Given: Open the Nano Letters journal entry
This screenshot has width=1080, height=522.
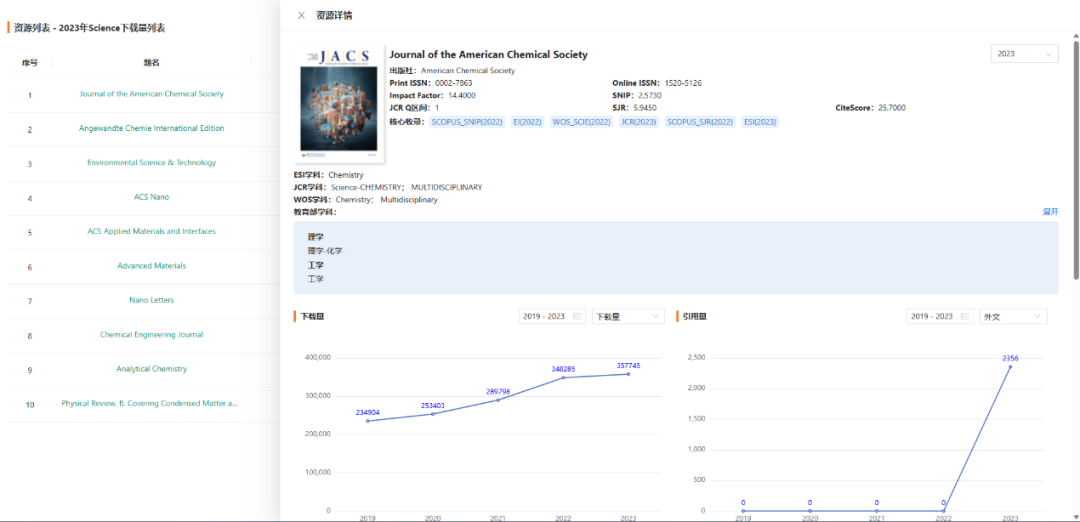Looking at the screenshot, I should 151,301.
